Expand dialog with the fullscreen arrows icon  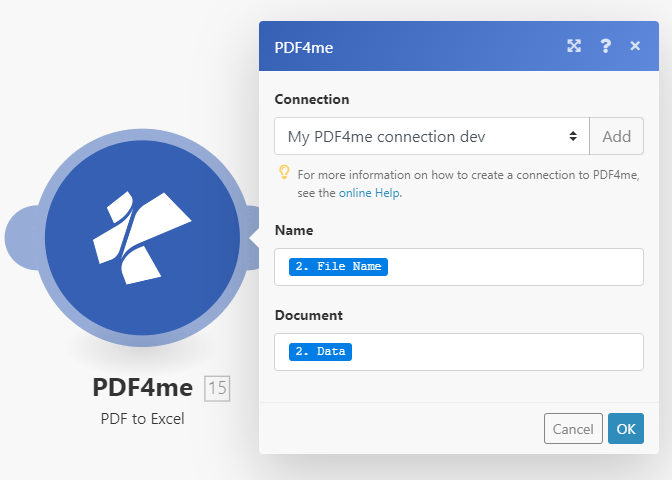click(574, 46)
